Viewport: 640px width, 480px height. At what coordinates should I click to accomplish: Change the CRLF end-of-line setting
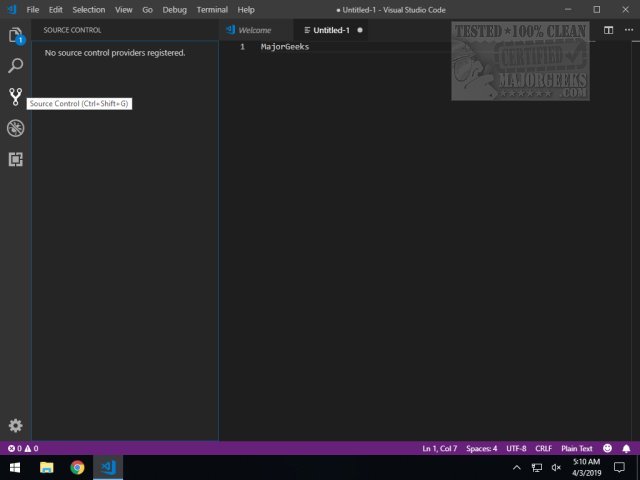pyautogui.click(x=543, y=449)
